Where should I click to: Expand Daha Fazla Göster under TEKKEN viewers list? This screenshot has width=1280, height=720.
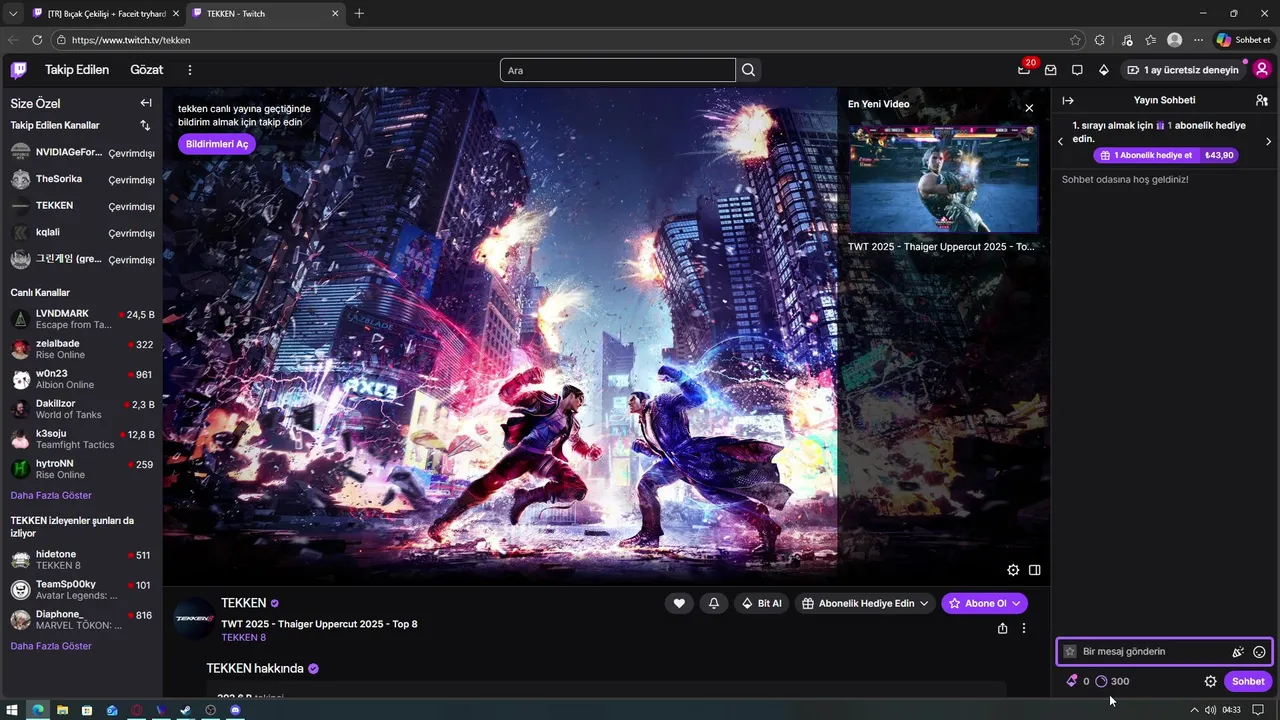pos(51,646)
